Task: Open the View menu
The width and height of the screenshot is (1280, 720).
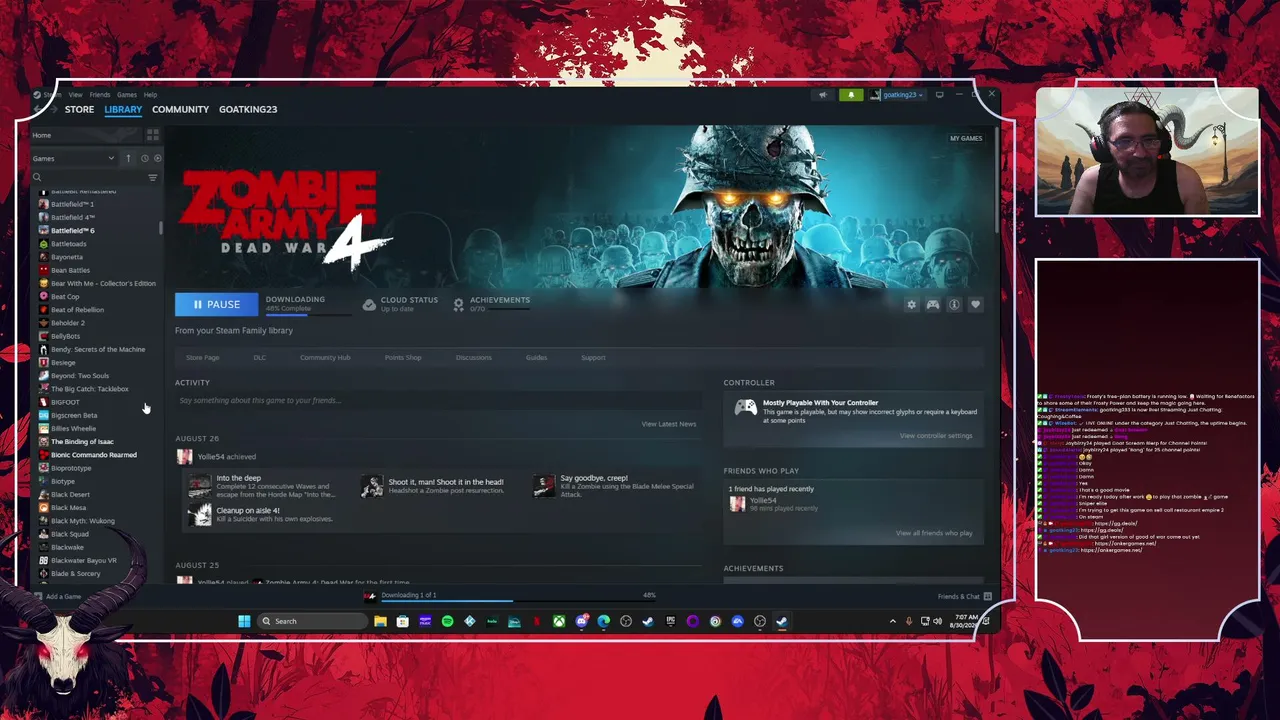Action: coord(75,95)
